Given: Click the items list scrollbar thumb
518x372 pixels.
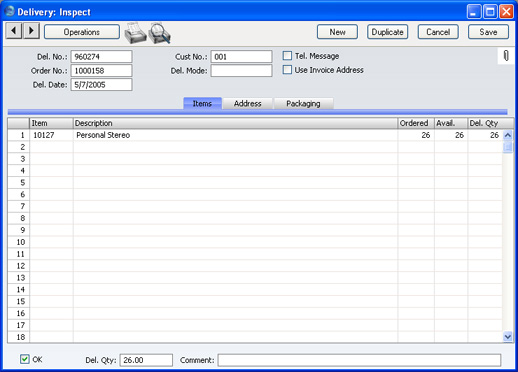Looking at the screenshot, I should point(507,147).
